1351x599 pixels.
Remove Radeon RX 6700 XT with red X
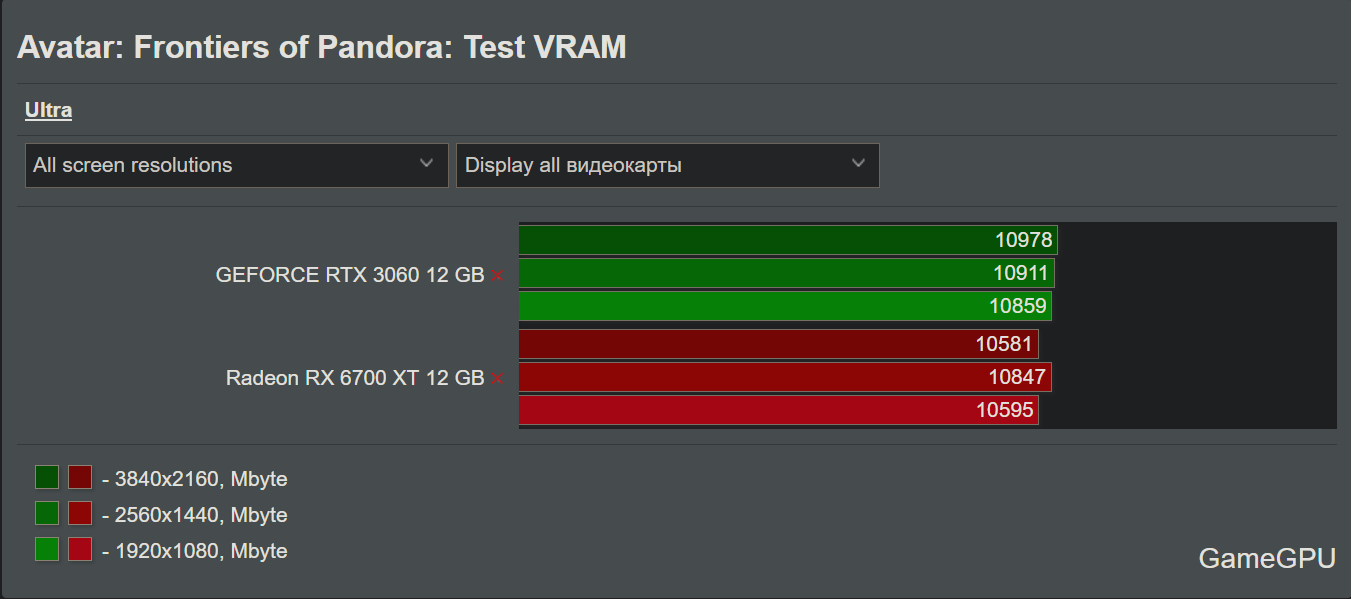(x=498, y=379)
